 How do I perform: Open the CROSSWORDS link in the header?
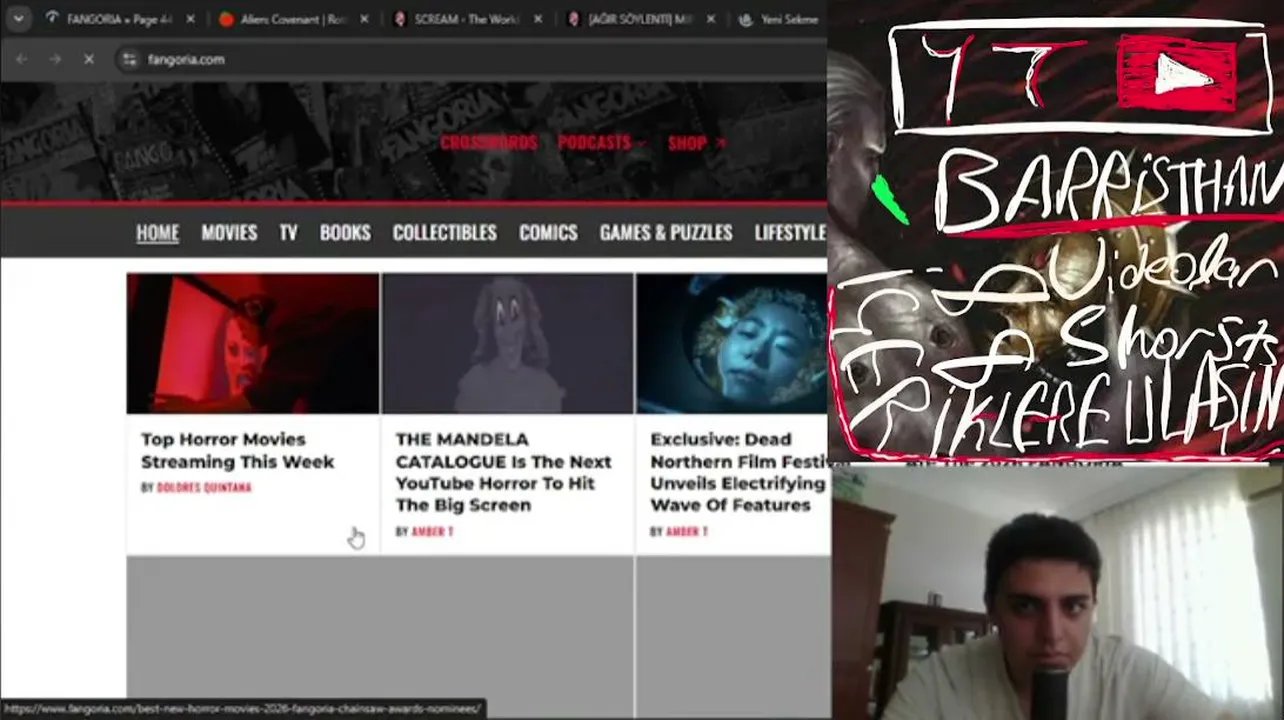[x=489, y=142]
